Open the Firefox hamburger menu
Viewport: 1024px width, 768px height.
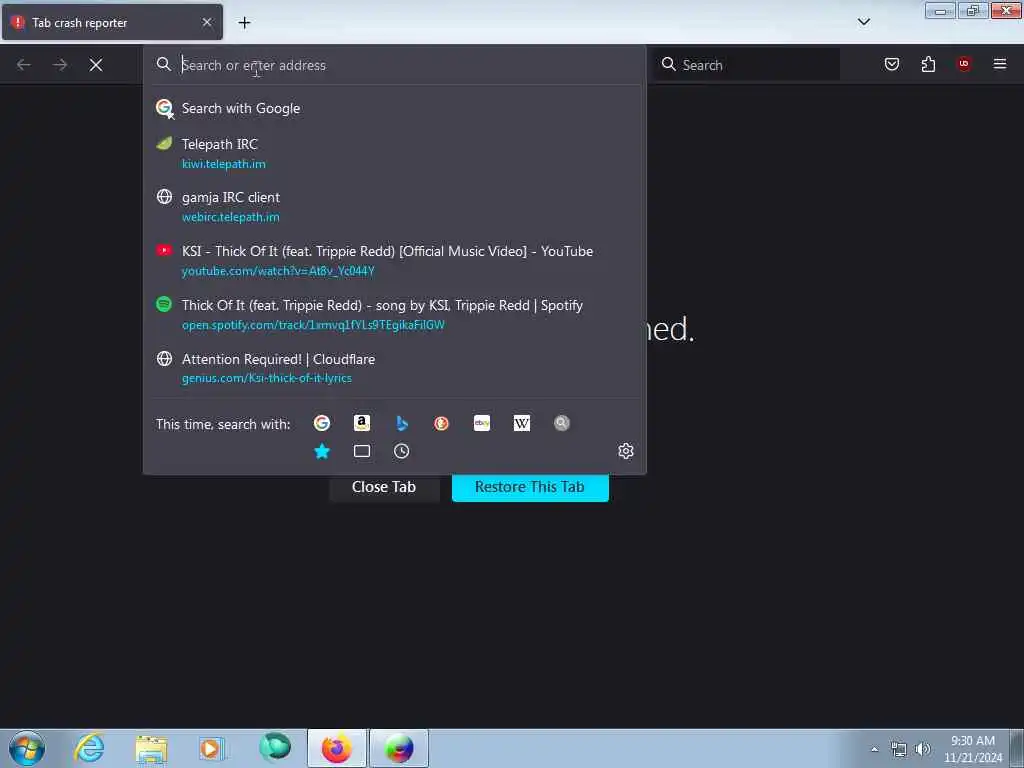(1000, 64)
